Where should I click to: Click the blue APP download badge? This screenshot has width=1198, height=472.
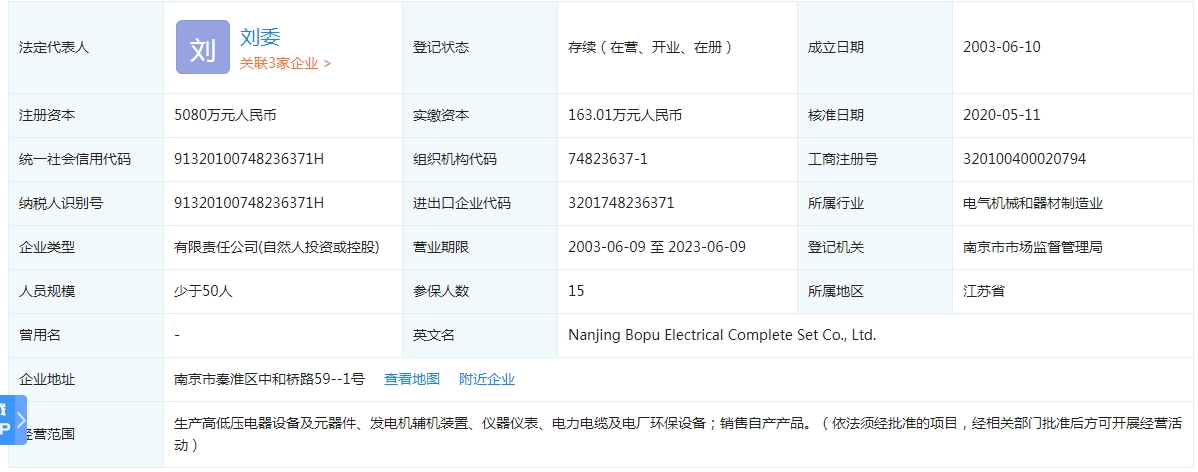tap(5, 420)
